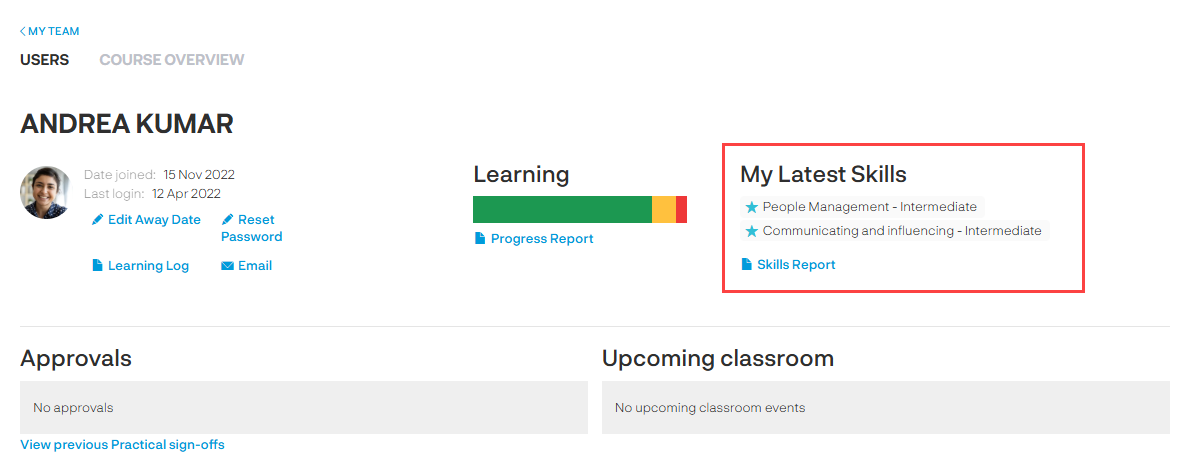Click the pencil icon beside Edit Away Date
Viewport: 1187px width, 454px height.
(98, 220)
